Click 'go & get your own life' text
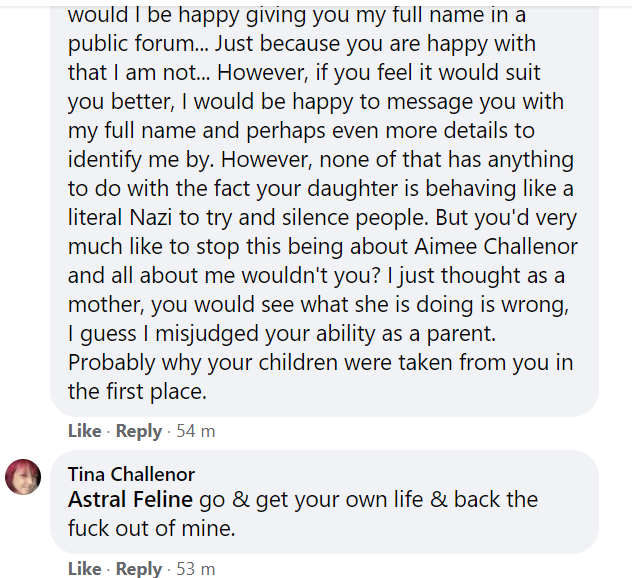Viewport: 632px width, 578px height. pyautogui.click(x=311, y=500)
